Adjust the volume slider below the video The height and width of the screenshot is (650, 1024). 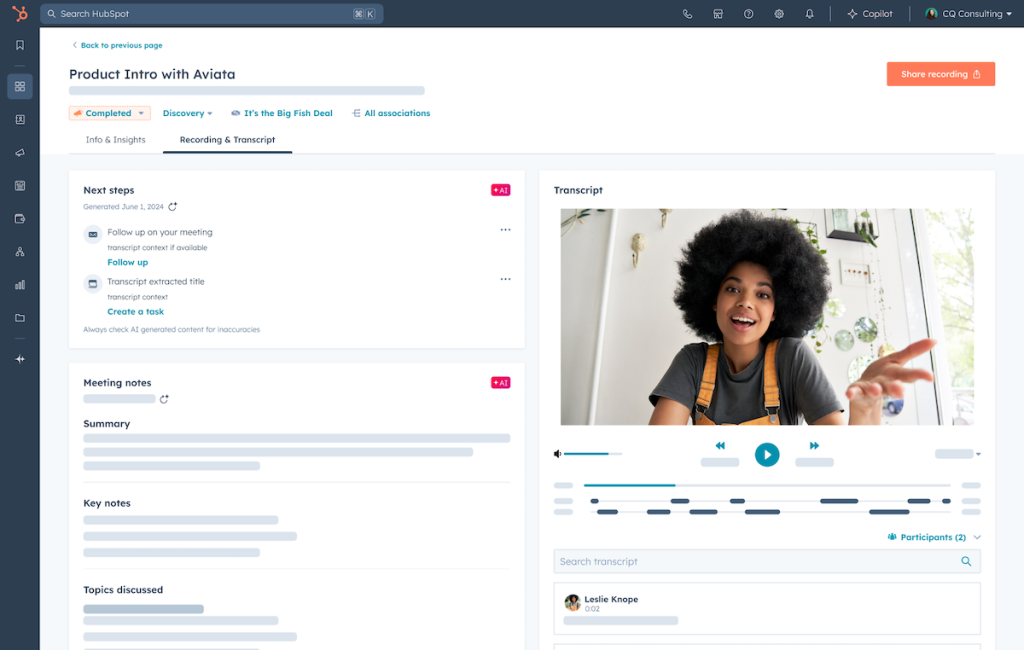click(592, 453)
